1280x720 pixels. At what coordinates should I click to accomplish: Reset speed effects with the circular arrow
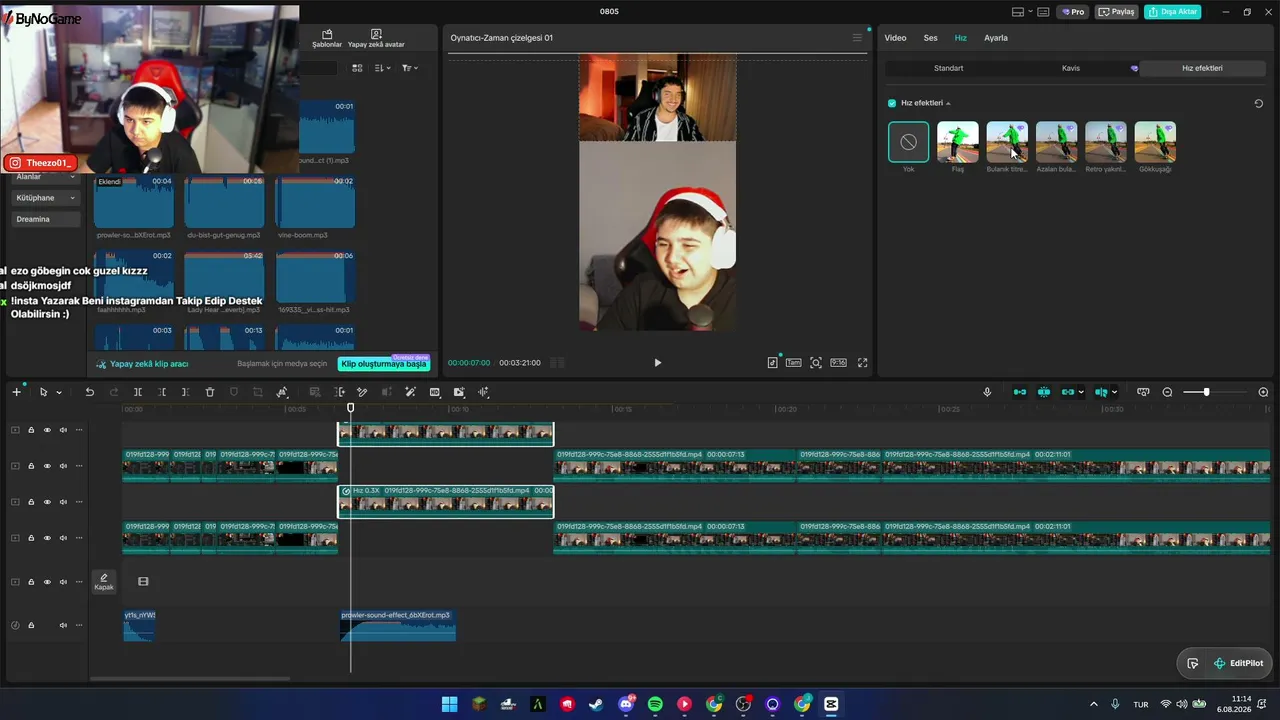[x=1259, y=103]
